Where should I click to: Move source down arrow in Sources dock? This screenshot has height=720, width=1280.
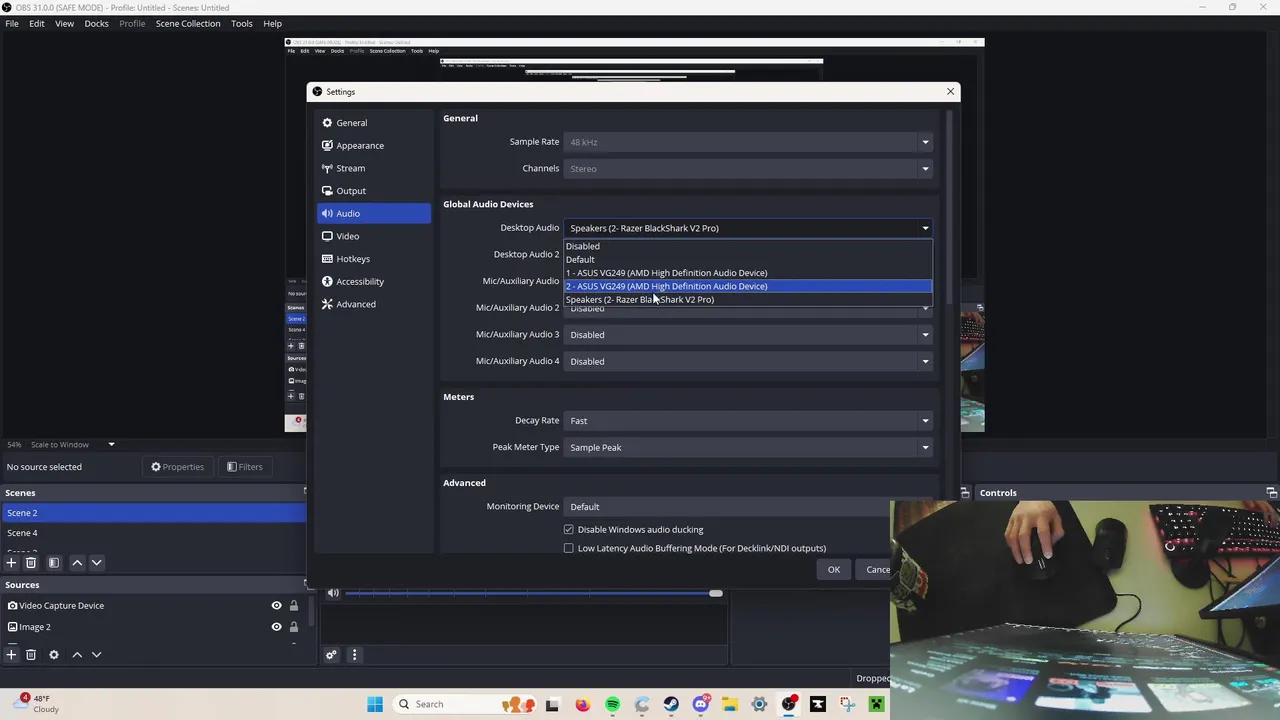(x=97, y=655)
